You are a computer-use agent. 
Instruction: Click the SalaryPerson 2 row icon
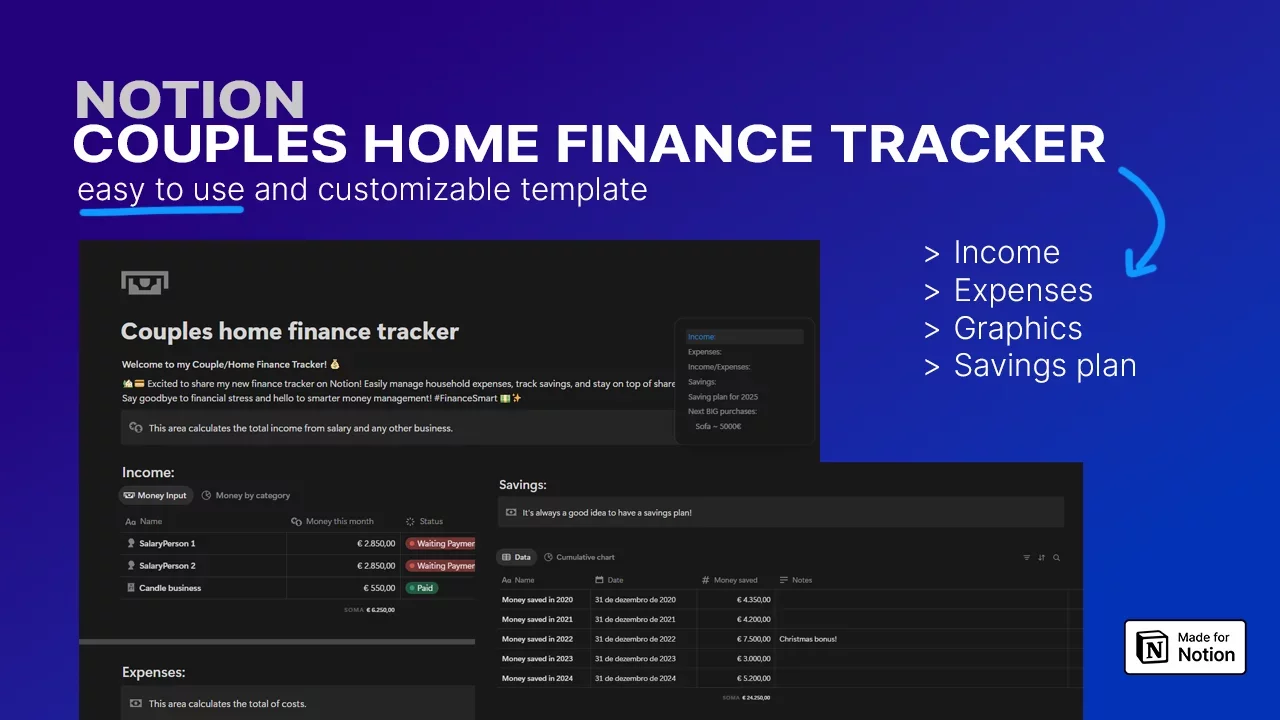[x=131, y=566]
